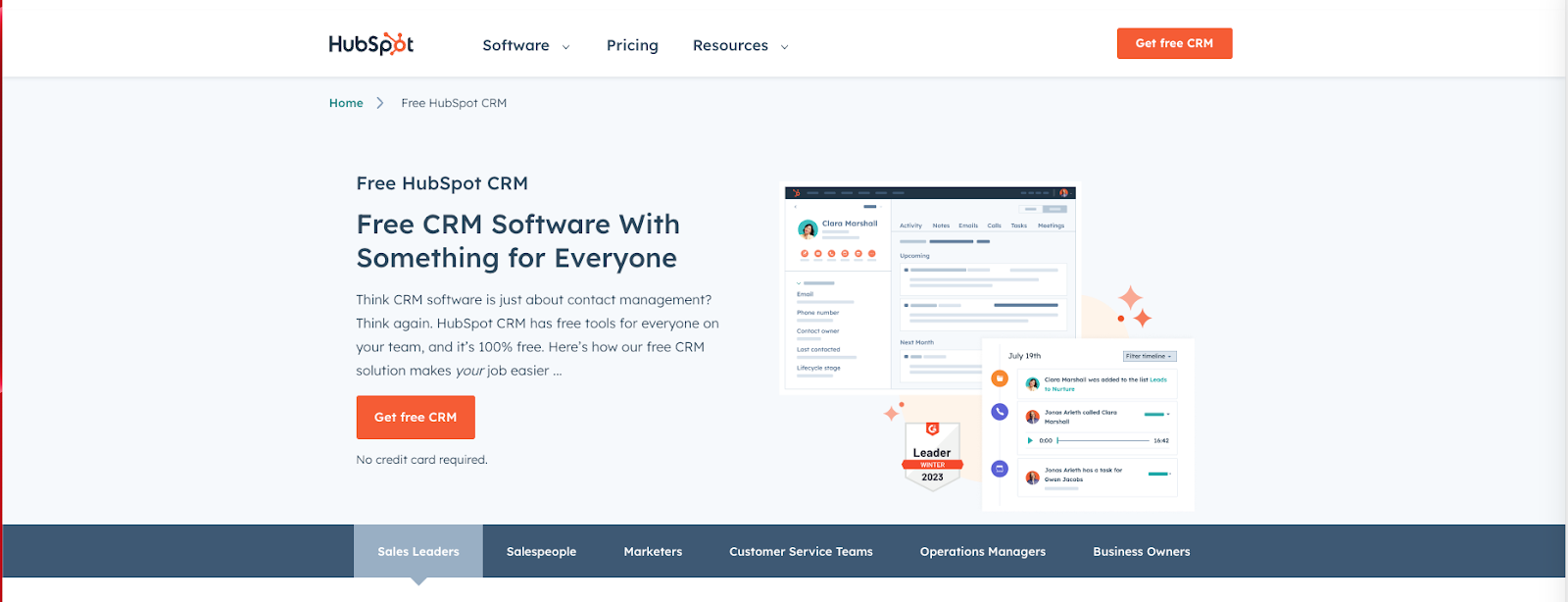The height and width of the screenshot is (602, 1568).
Task: Click the 'Lifecycle stage' field label
Action: 818,368
